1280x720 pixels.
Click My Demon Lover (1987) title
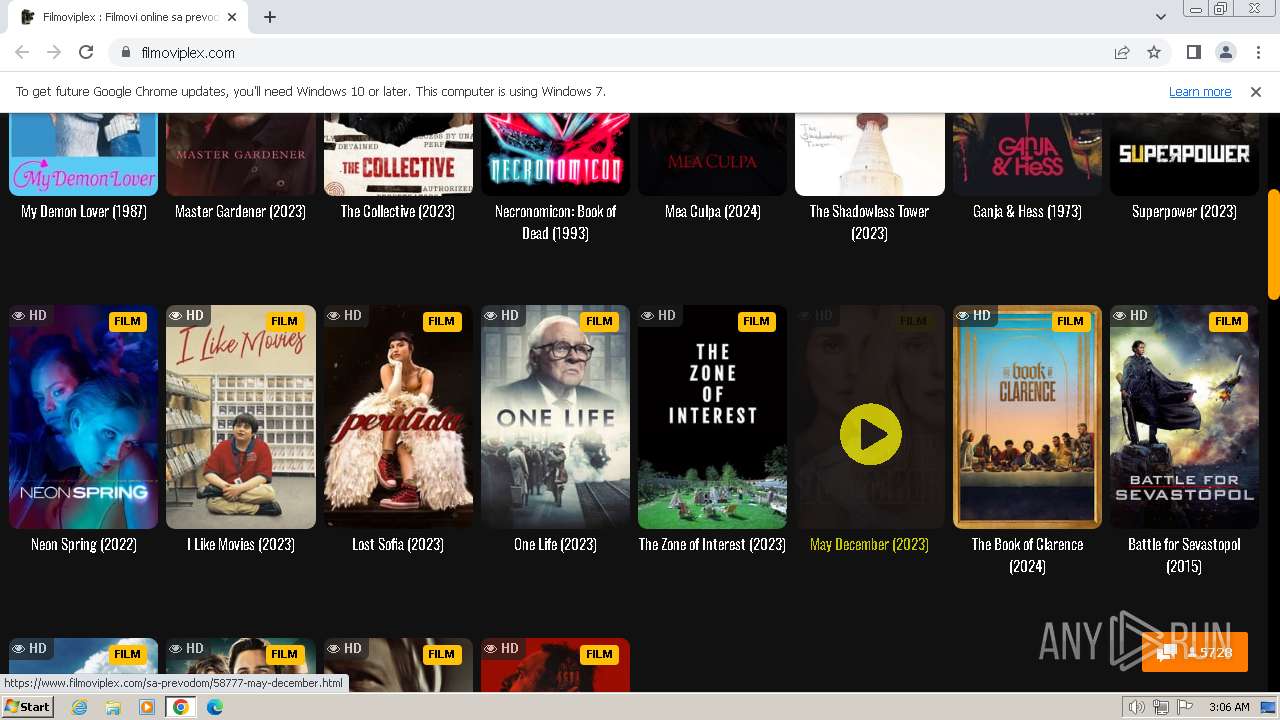click(x=84, y=211)
